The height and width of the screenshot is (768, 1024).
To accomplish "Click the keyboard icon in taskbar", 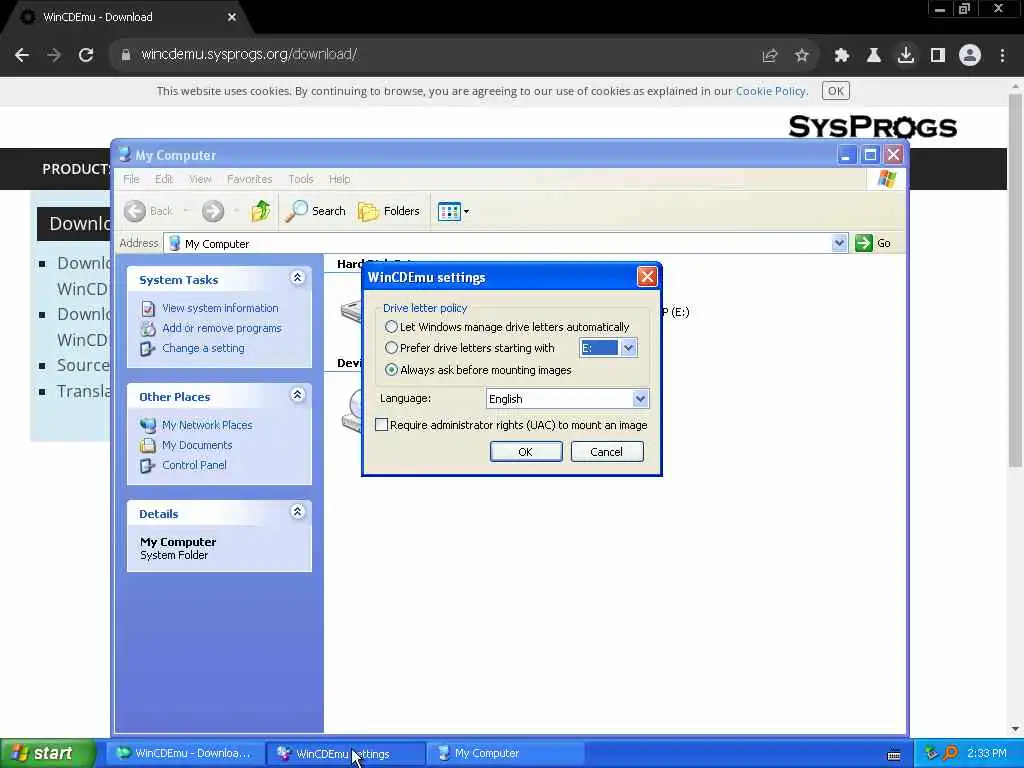I will tap(894, 755).
